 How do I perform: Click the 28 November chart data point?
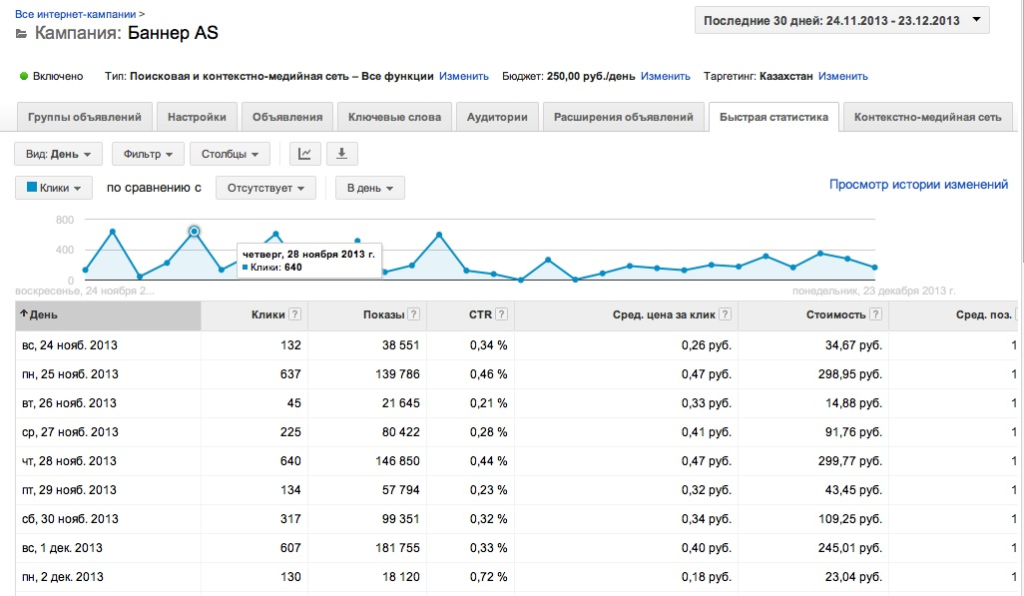click(194, 231)
